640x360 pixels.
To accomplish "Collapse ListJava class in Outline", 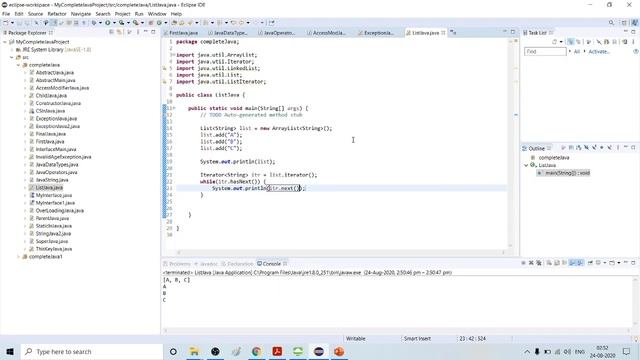I will click(526, 165).
